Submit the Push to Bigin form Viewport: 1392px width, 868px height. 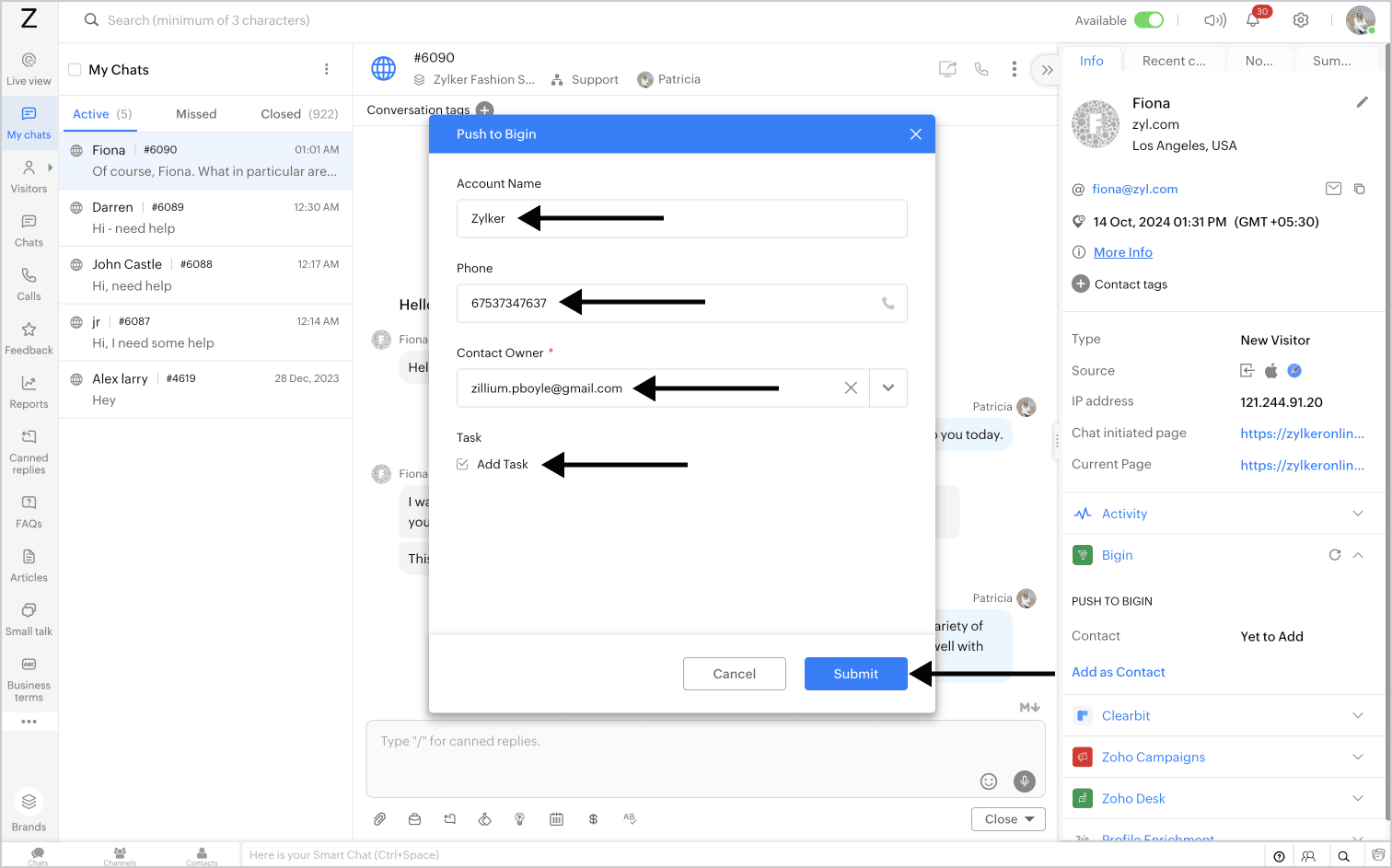tap(856, 674)
